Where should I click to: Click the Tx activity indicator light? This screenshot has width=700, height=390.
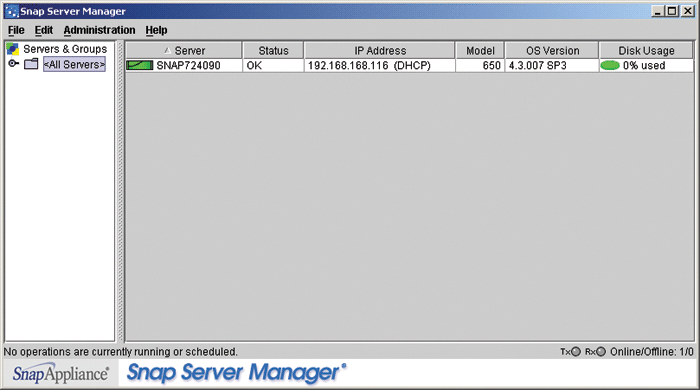point(576,352)
